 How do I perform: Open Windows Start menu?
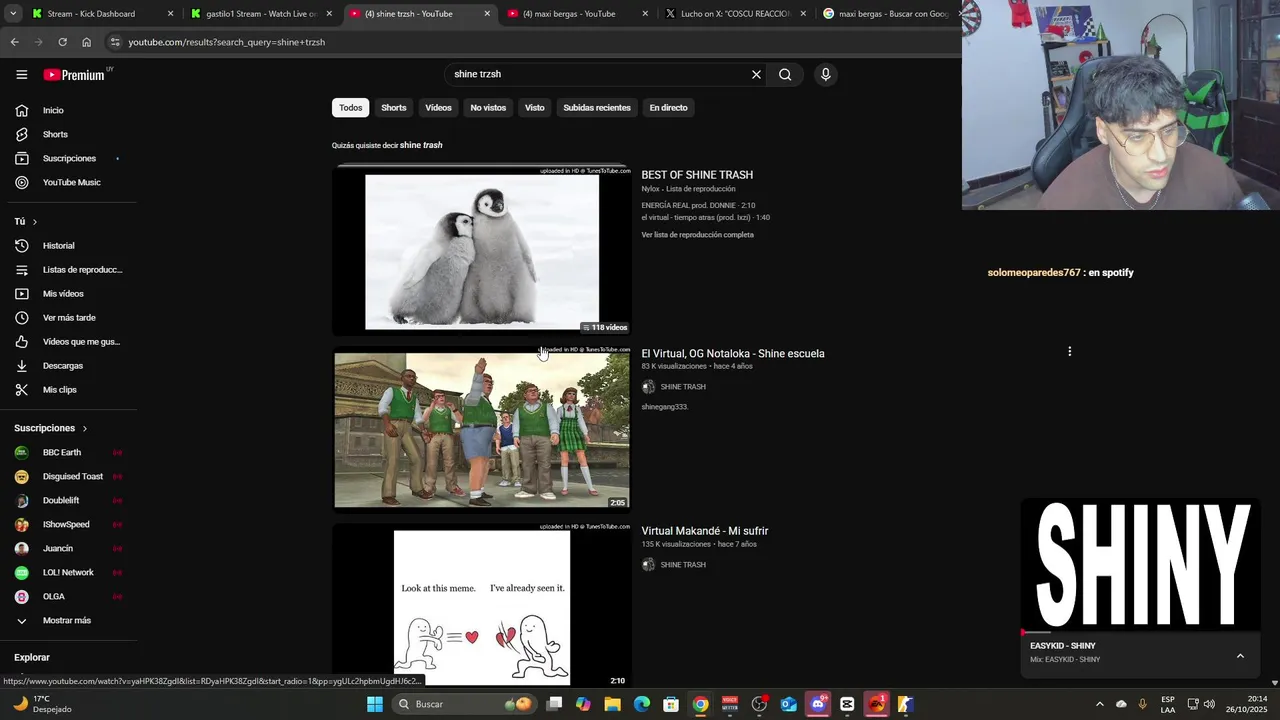(374, 704)
